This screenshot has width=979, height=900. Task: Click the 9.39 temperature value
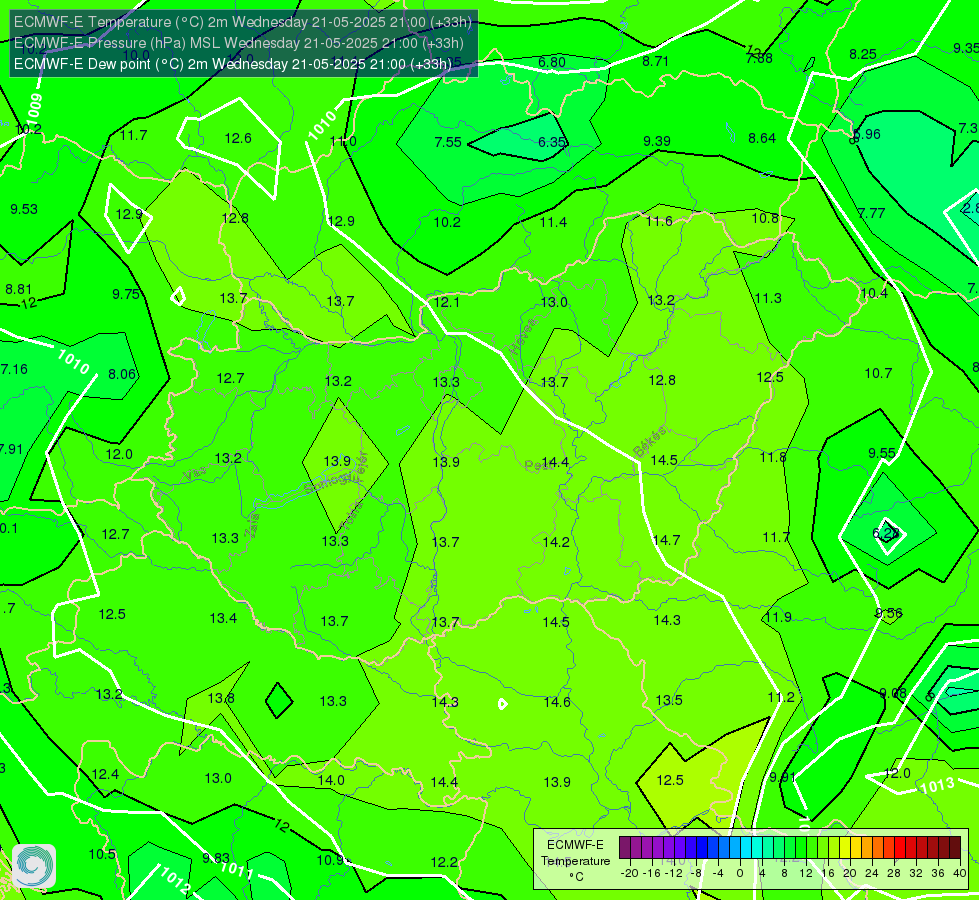657,141
